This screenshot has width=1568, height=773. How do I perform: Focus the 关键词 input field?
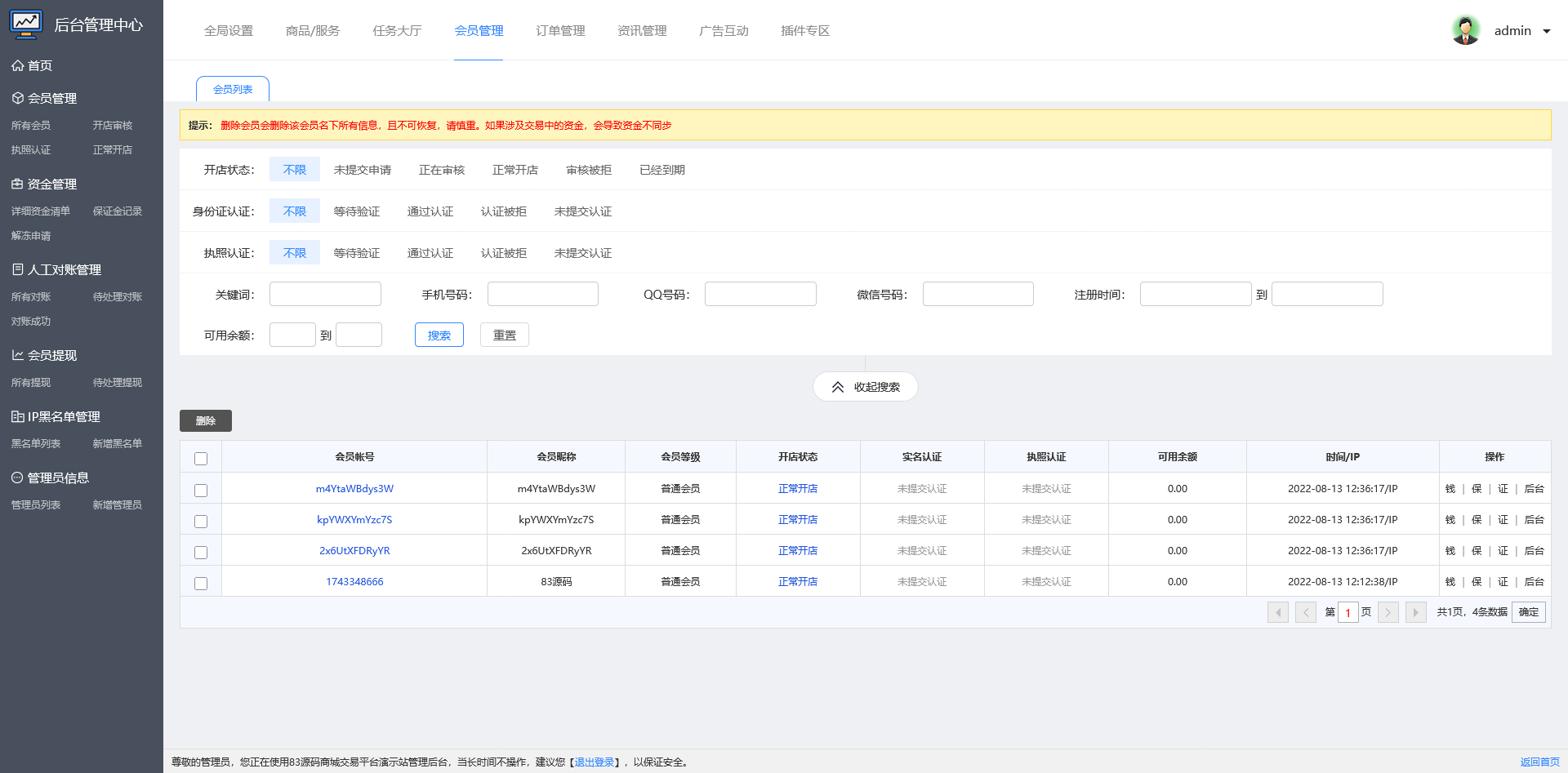pos(325,294)
